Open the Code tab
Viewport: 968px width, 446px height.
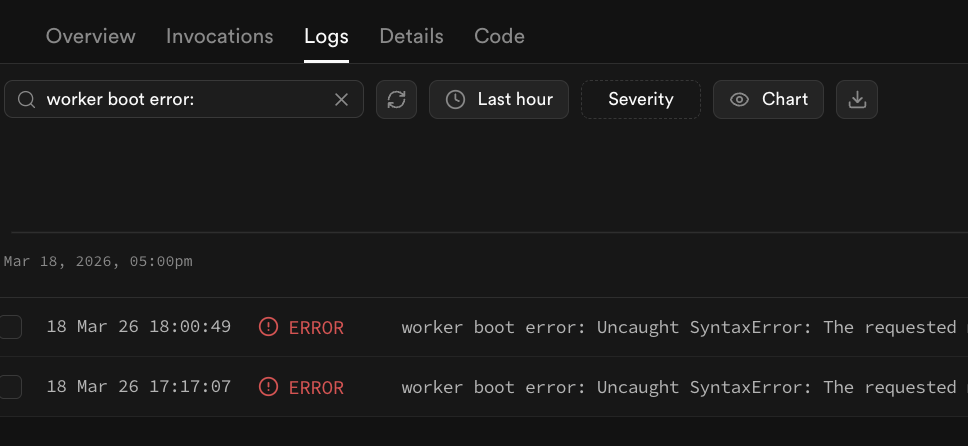pos(499,36)
